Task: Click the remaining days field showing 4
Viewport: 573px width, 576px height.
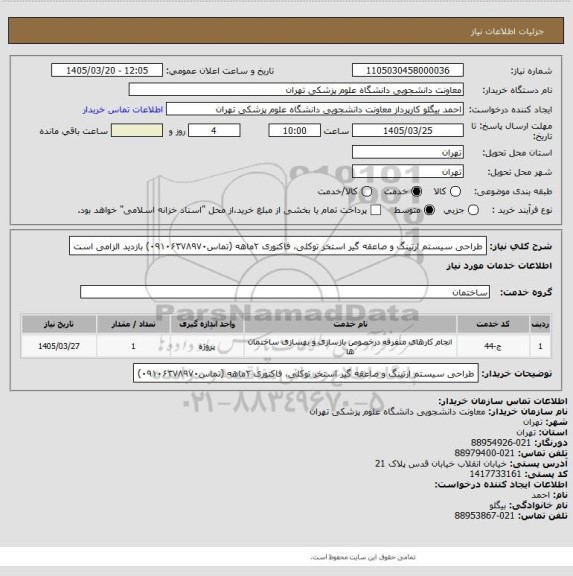Action: pyautogui.click(x=214, y=130)
